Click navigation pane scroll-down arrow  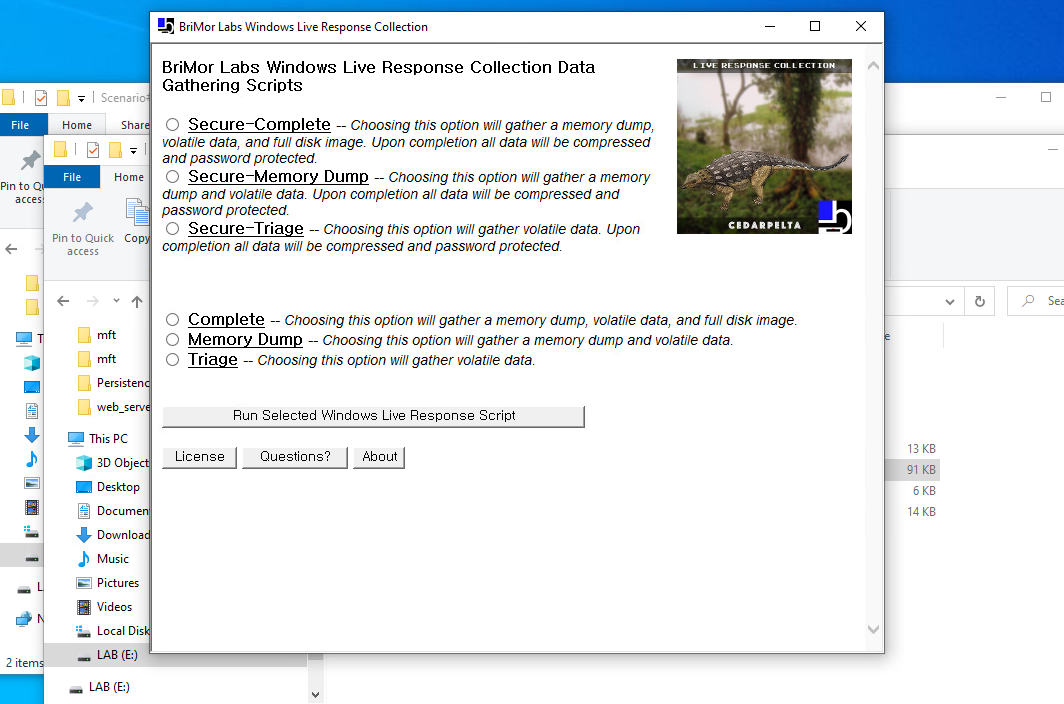coord(316,694)
